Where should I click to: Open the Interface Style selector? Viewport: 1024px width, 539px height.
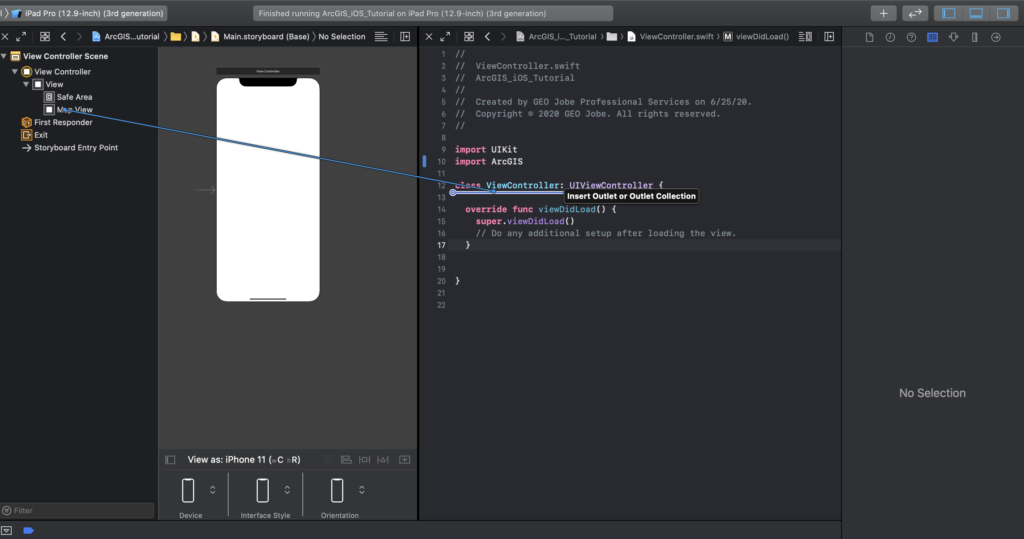point(287,490)
